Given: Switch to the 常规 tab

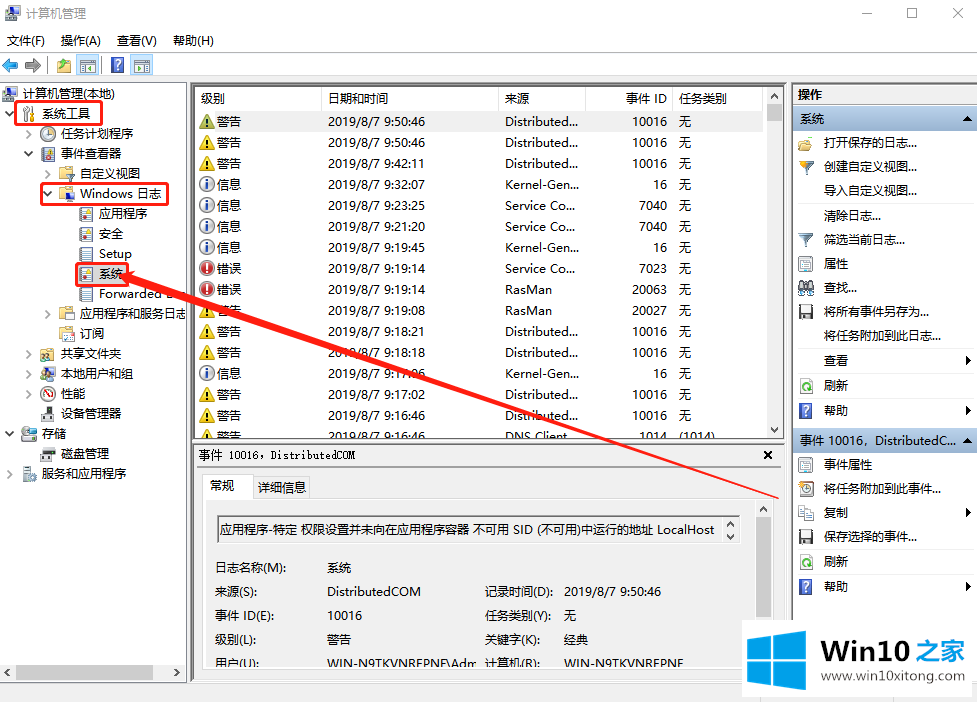Looking at the screenshot, I should click(x=222, y=486).
